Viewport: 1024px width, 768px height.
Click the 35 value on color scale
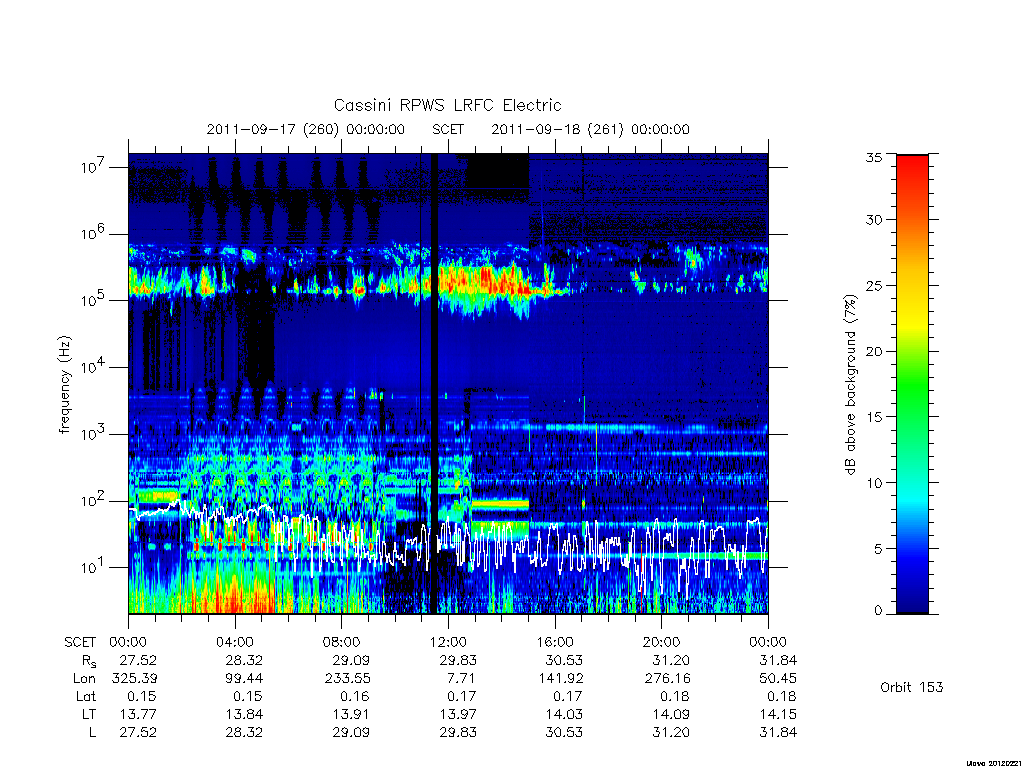tap(874, 157)
